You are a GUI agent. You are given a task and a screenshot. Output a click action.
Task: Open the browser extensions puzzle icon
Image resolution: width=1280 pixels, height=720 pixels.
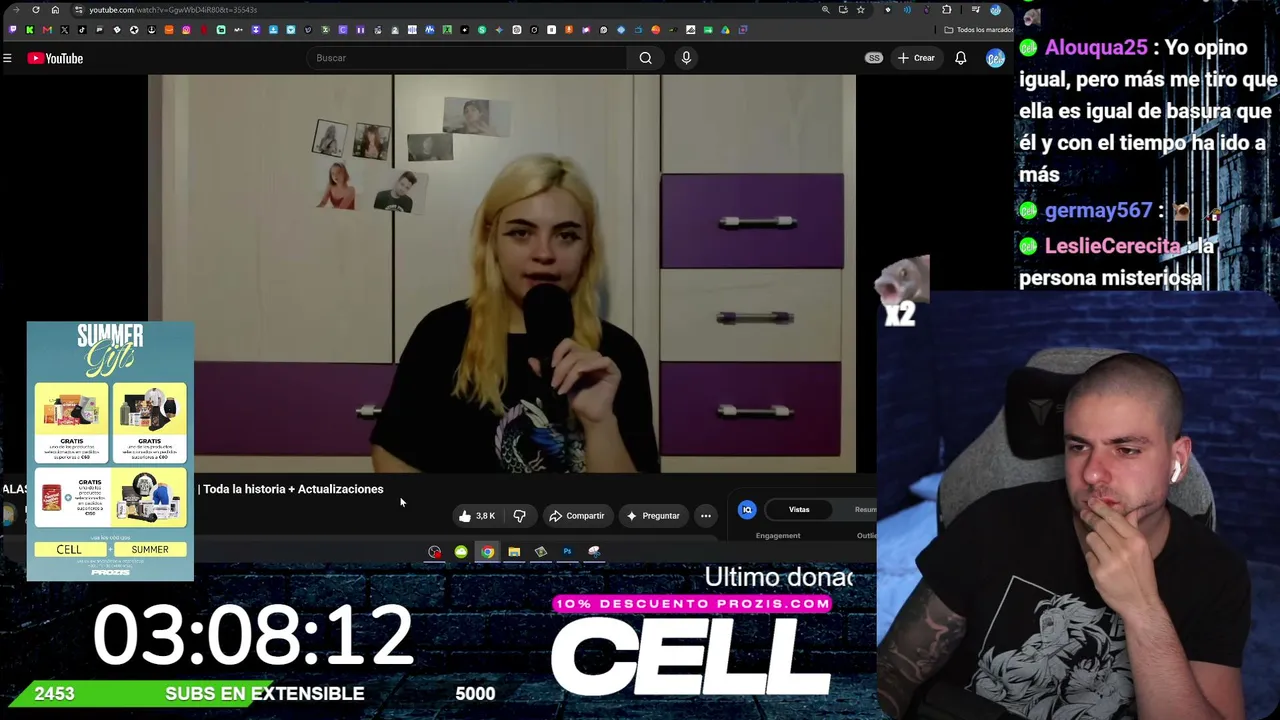click(x=947, y=10)
